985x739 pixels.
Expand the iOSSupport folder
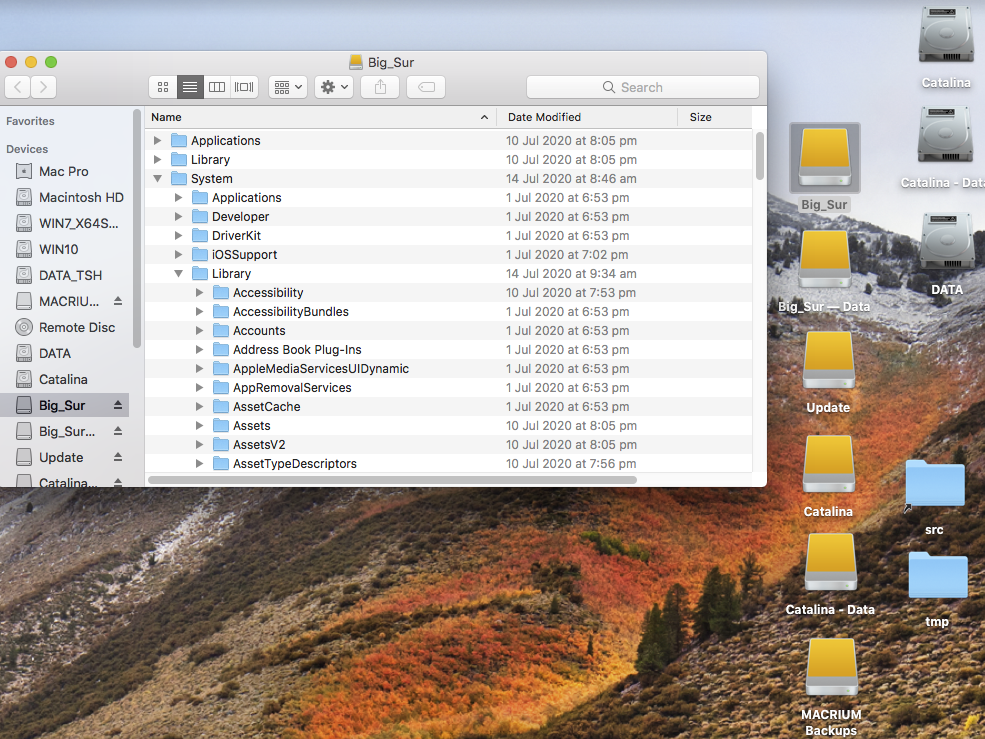click(178, 255)
